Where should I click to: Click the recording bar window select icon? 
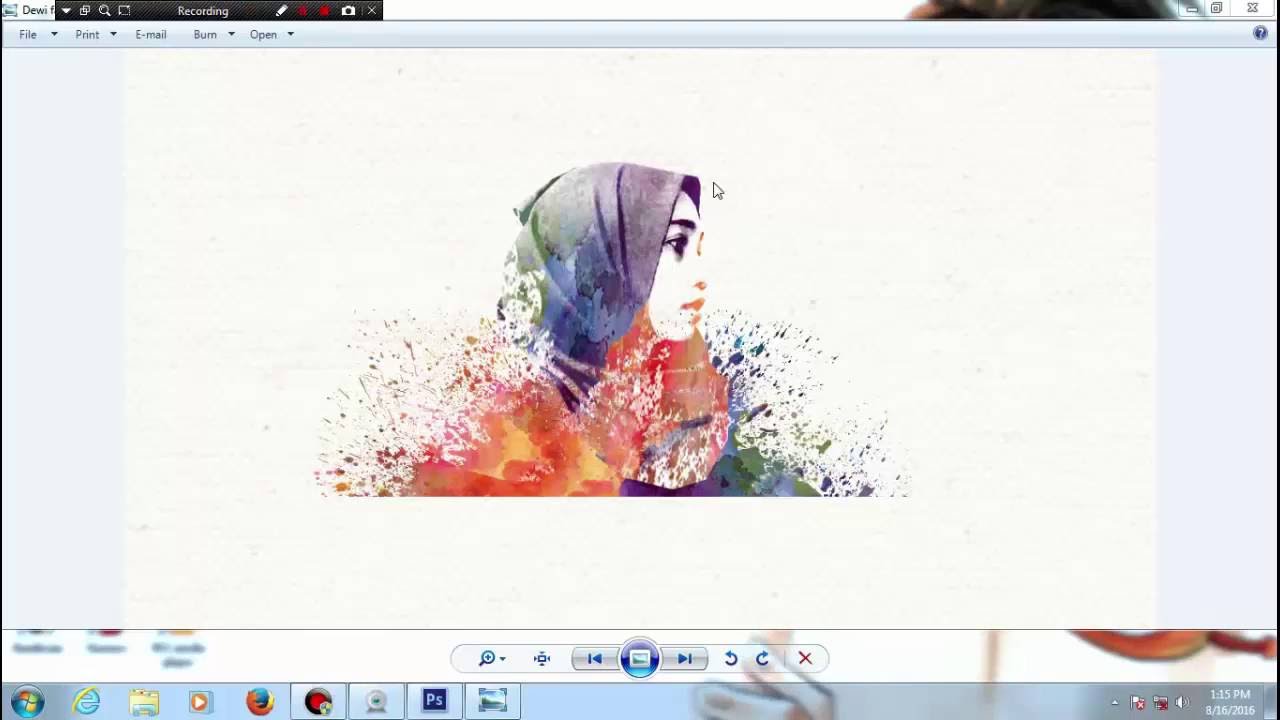tap(85, 11)
